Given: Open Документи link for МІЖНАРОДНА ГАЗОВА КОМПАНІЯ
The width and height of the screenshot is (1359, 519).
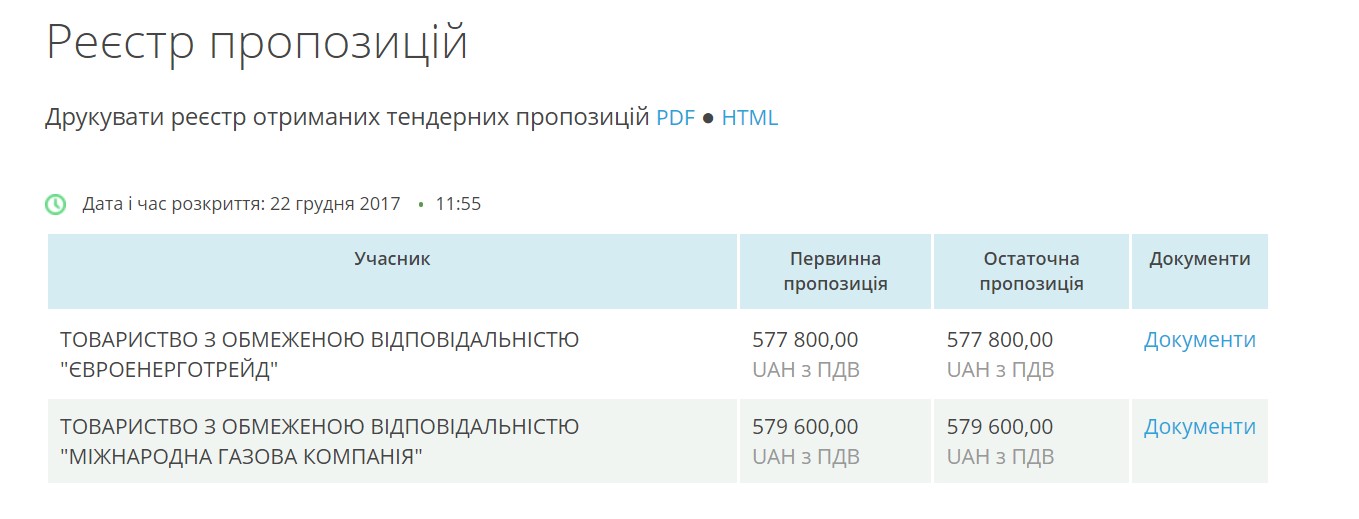Looking at the screenshot, I should pos(1199,427).
